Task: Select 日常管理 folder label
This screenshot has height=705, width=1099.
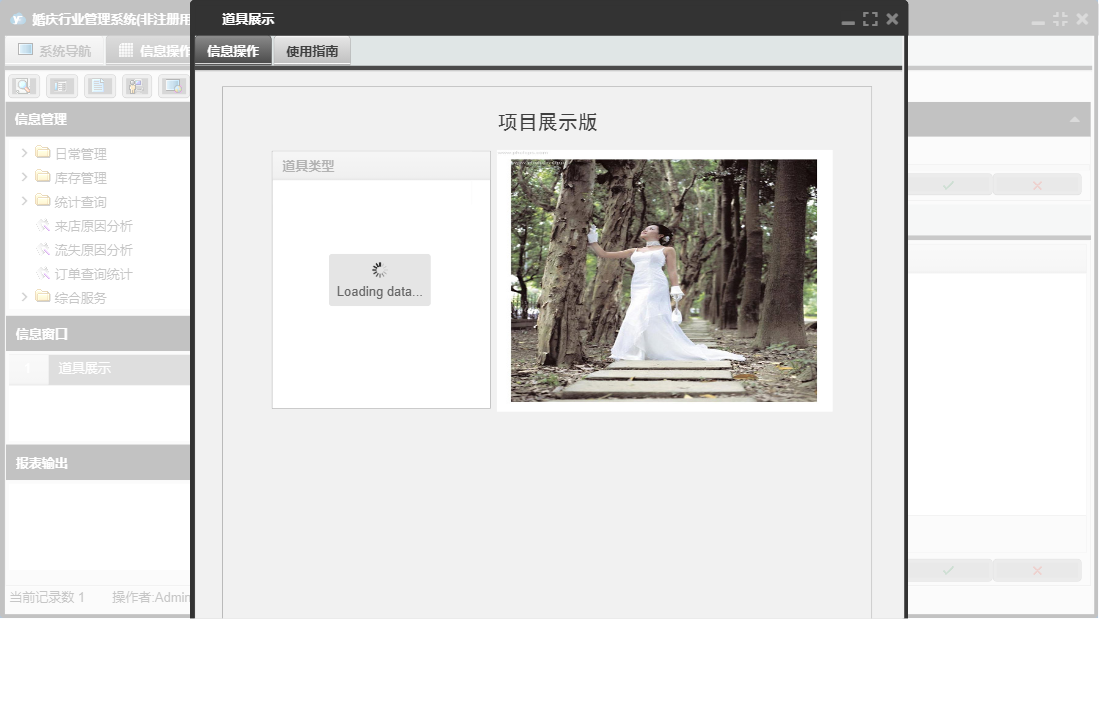Action: (x=81, y=153)
